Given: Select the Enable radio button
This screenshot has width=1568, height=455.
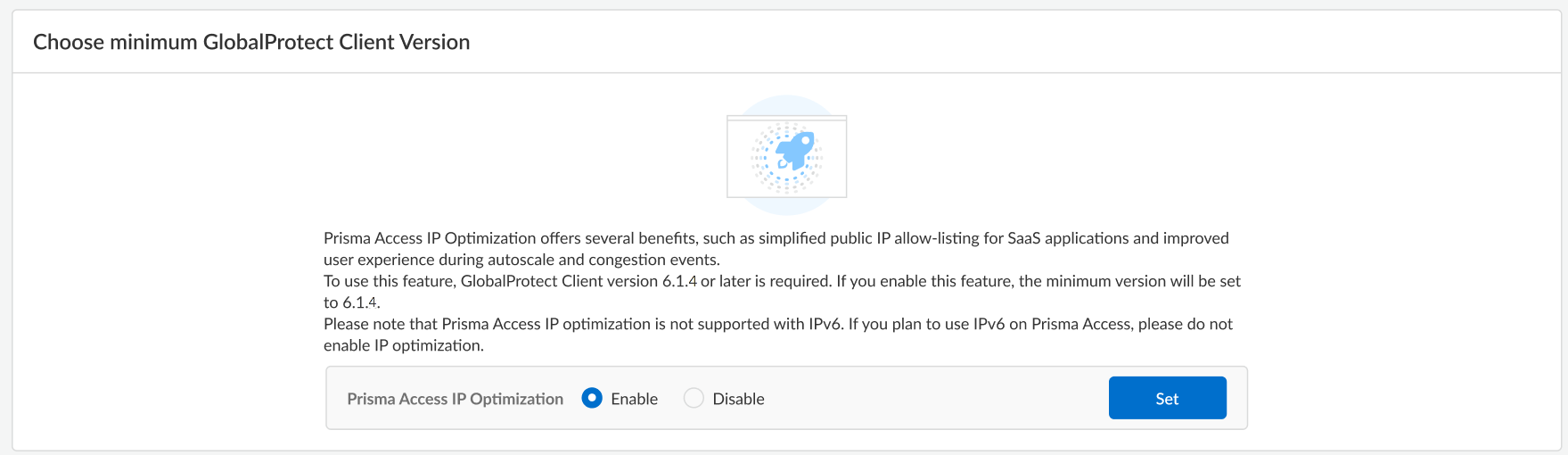Looking at the screenshot, I should pos(592,398).
